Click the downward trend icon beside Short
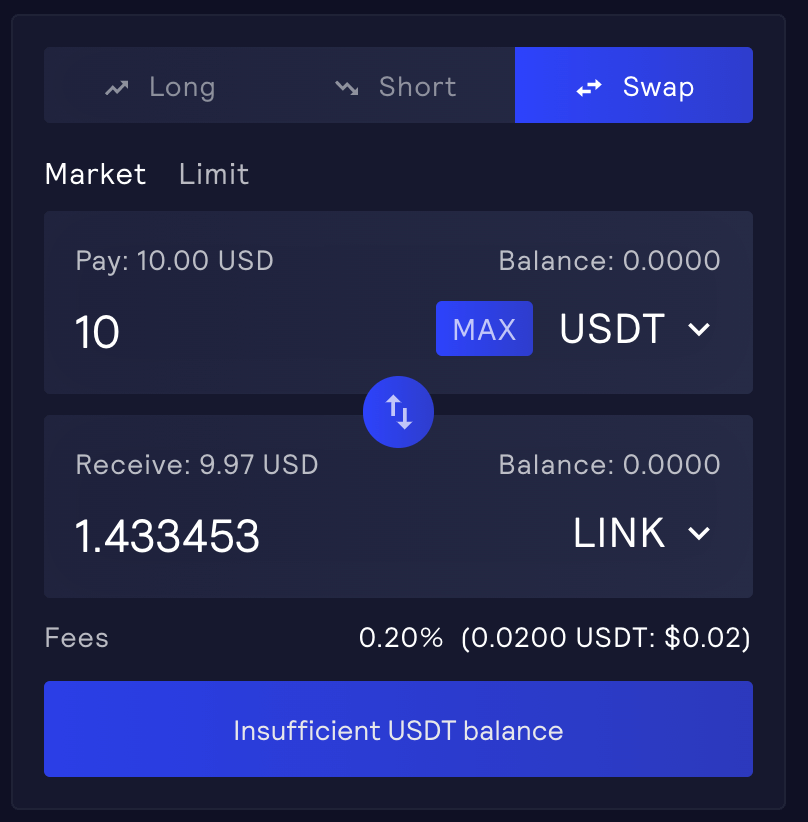This screenshot has height=822, width=808. (x=346, y=88)
